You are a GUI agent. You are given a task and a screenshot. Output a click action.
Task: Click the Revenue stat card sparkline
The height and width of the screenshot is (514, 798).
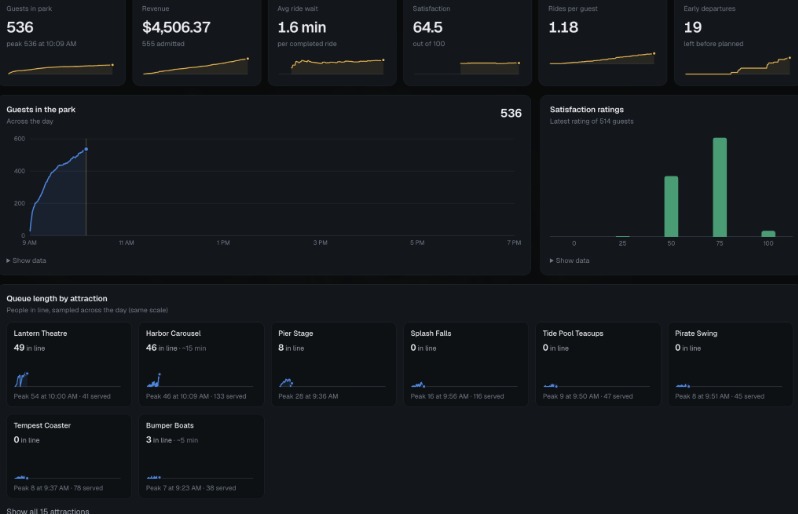point(196,67)
